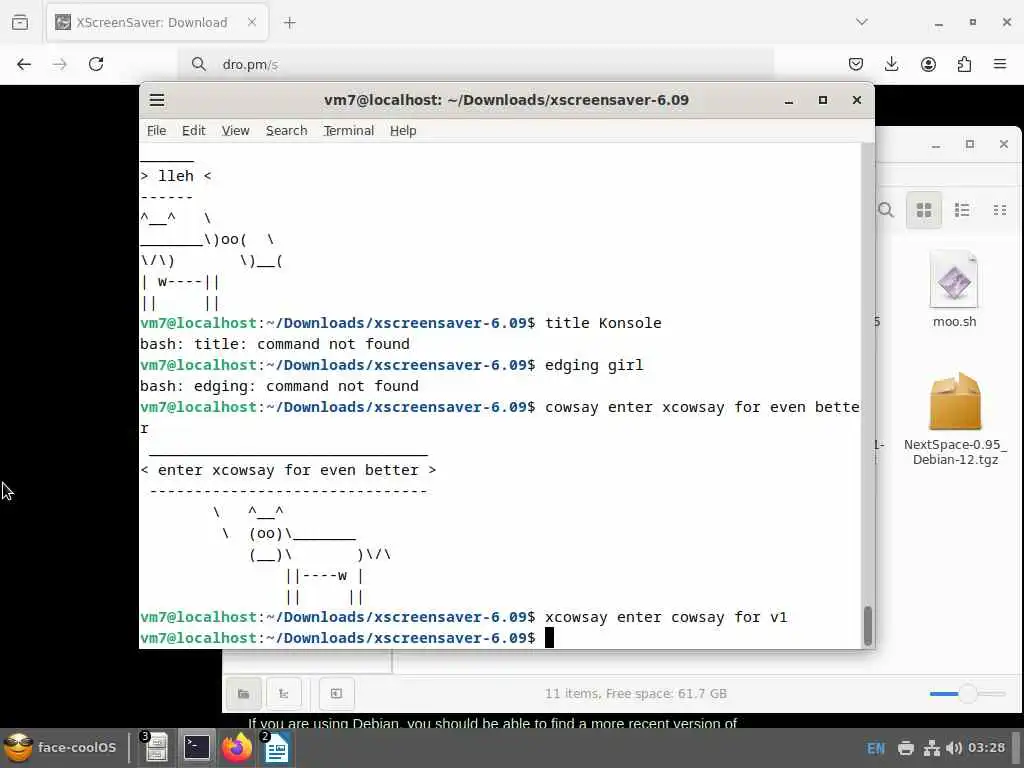Open the terminal taskbar icon
The height and width of the screenshot is (768, 1024).
(196, 748)
